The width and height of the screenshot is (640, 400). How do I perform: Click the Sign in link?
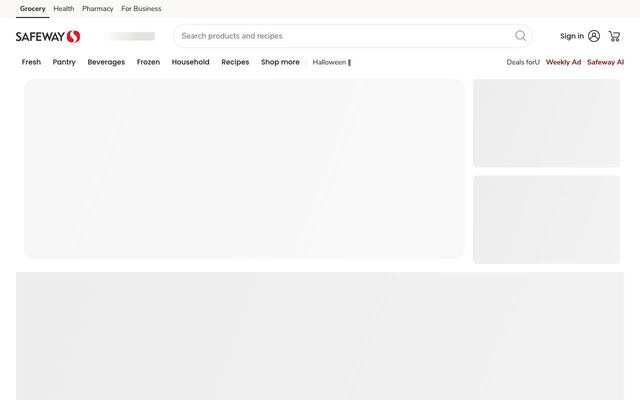pyautogui.click(x=572, y=36)
